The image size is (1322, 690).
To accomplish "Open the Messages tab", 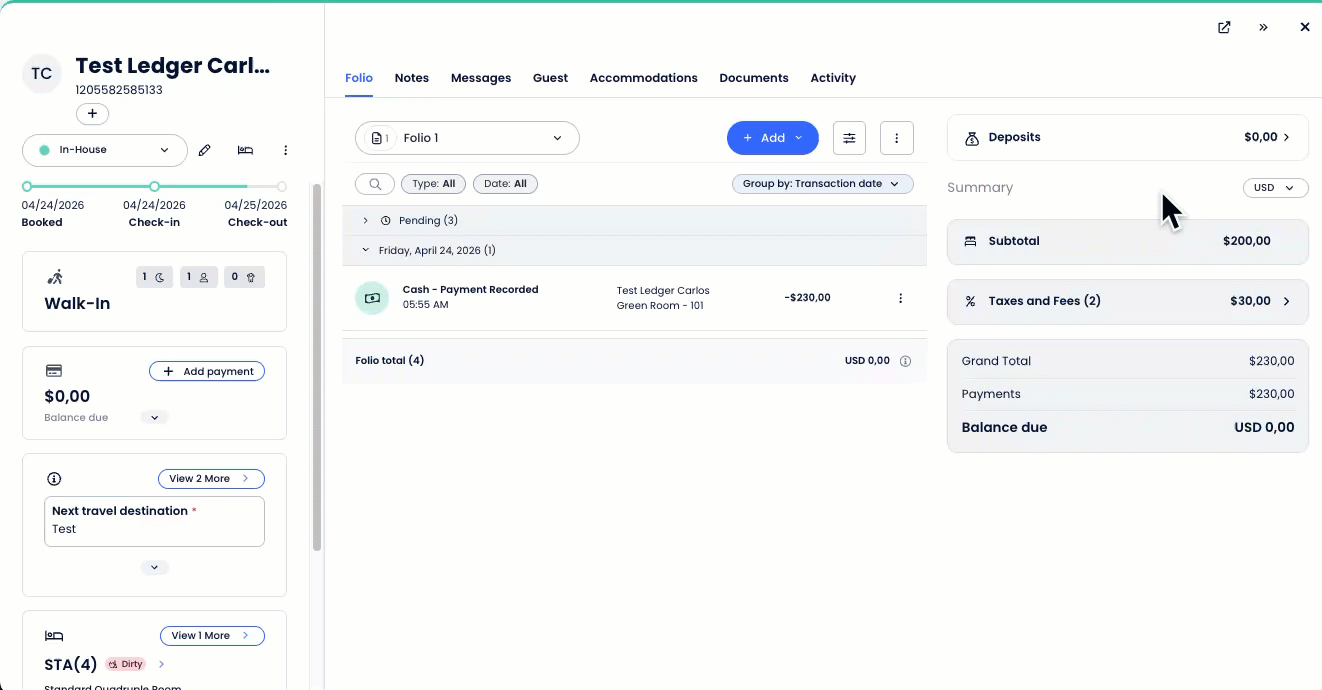I will (x=480, y=78).
